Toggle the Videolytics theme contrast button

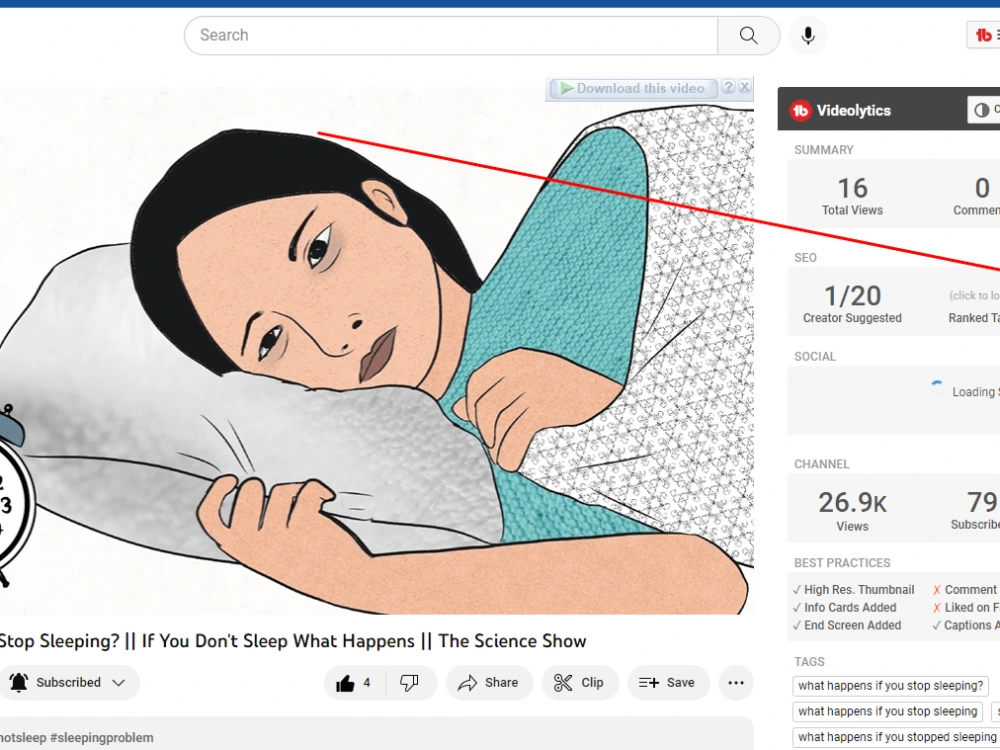pyautogui.click(x=984, y=110)
